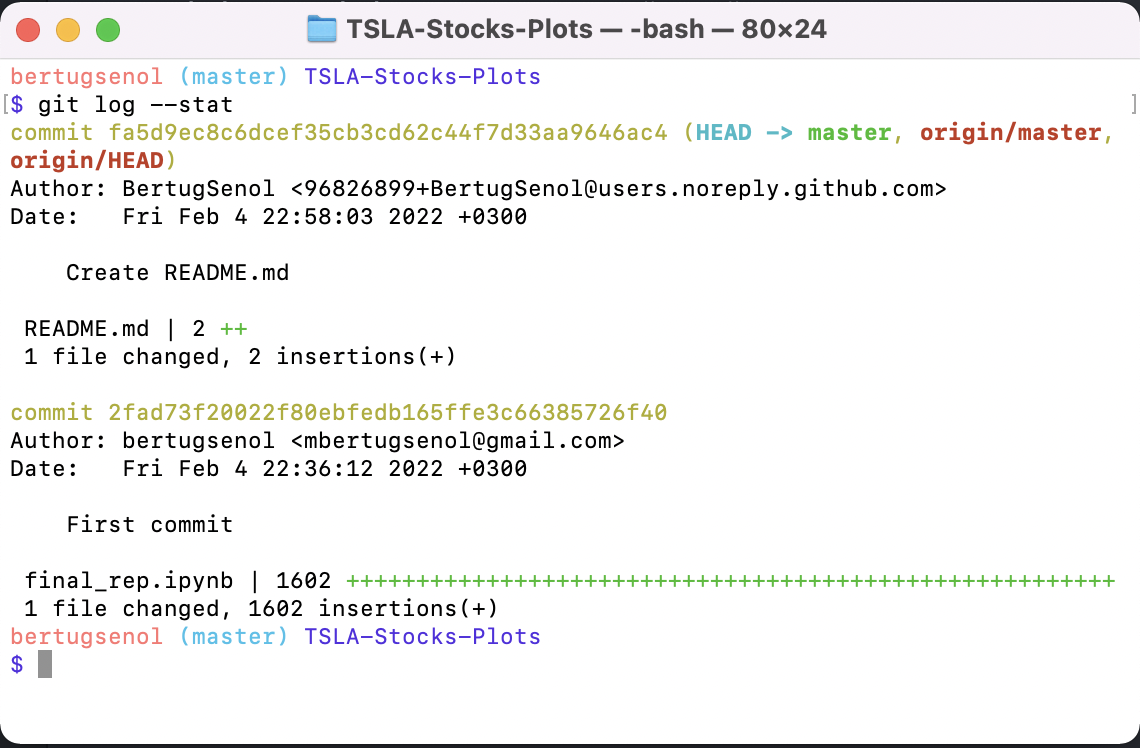Click the green 'master' branch label after HEAD
Image resolution: width=1140 pixels, height=748 pixels.
pos(849,133)
